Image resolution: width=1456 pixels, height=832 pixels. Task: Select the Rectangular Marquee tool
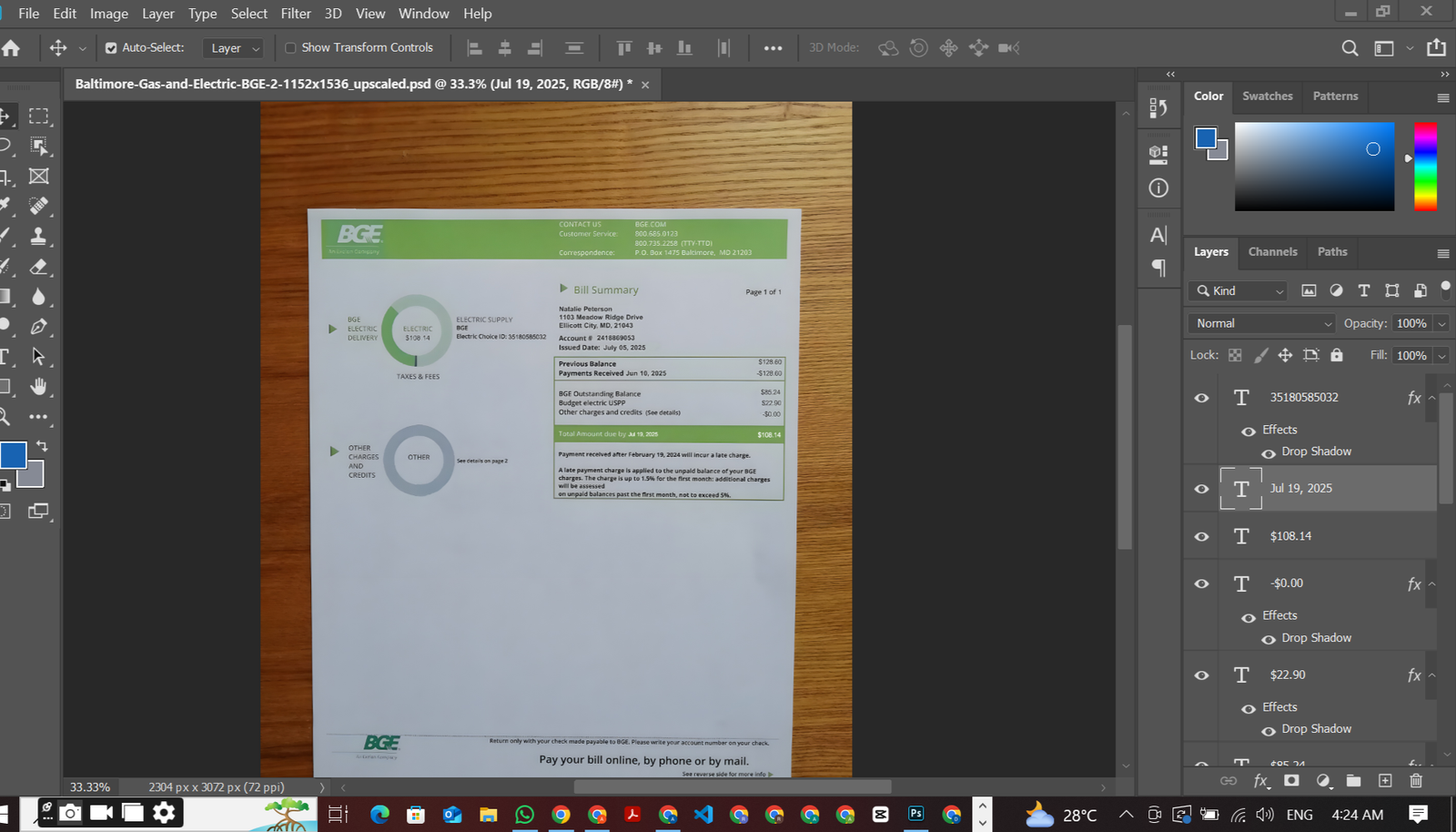click(x=38, y=116)
